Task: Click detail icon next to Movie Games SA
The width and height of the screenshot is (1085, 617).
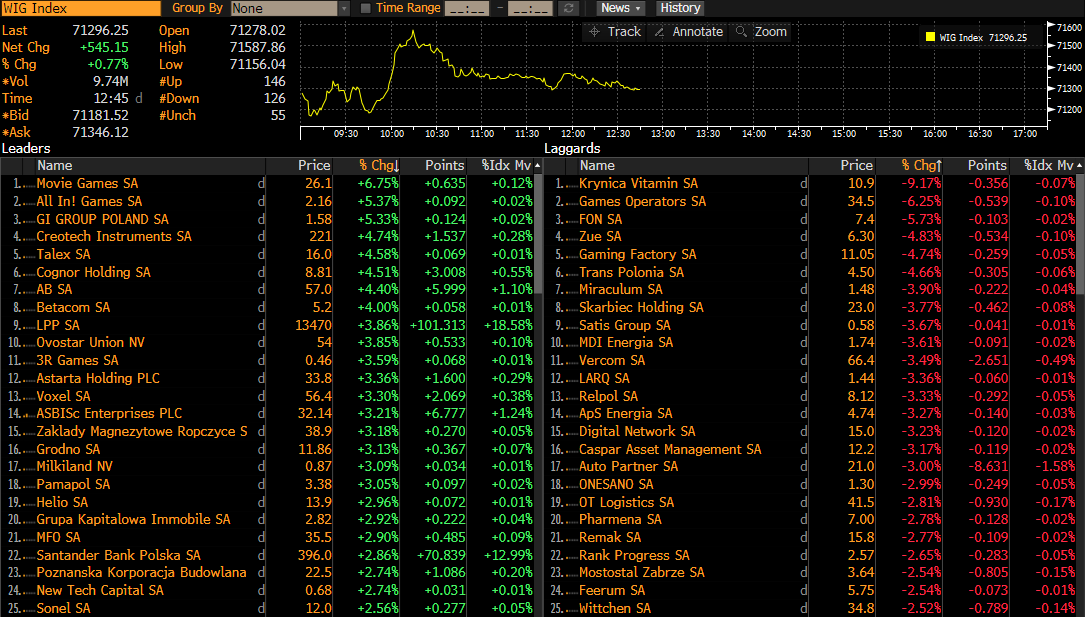Action: (x=262, y=184)
